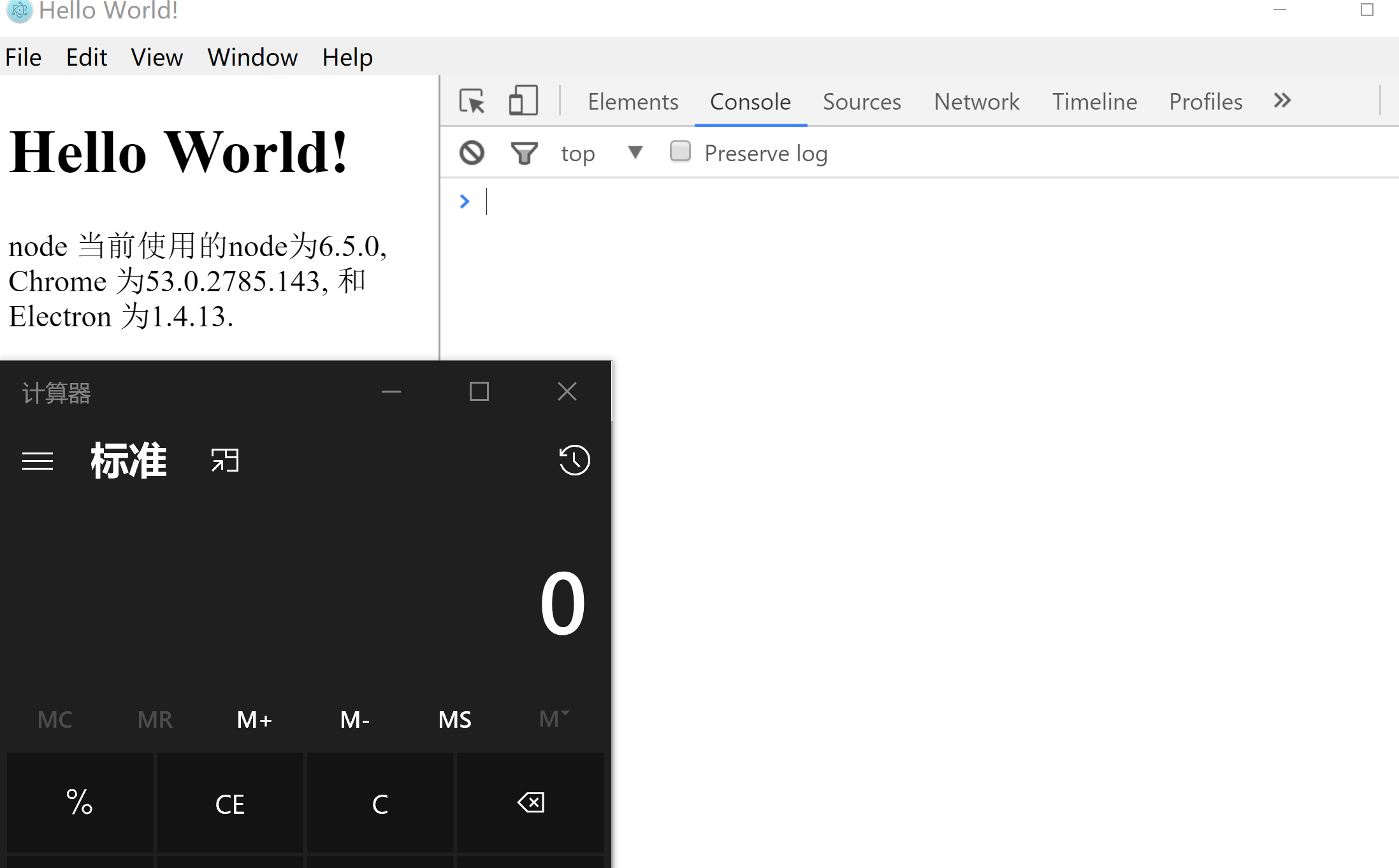Click the clear console icon
Viewport: 1399px width, 868px height.
point(472,153)
